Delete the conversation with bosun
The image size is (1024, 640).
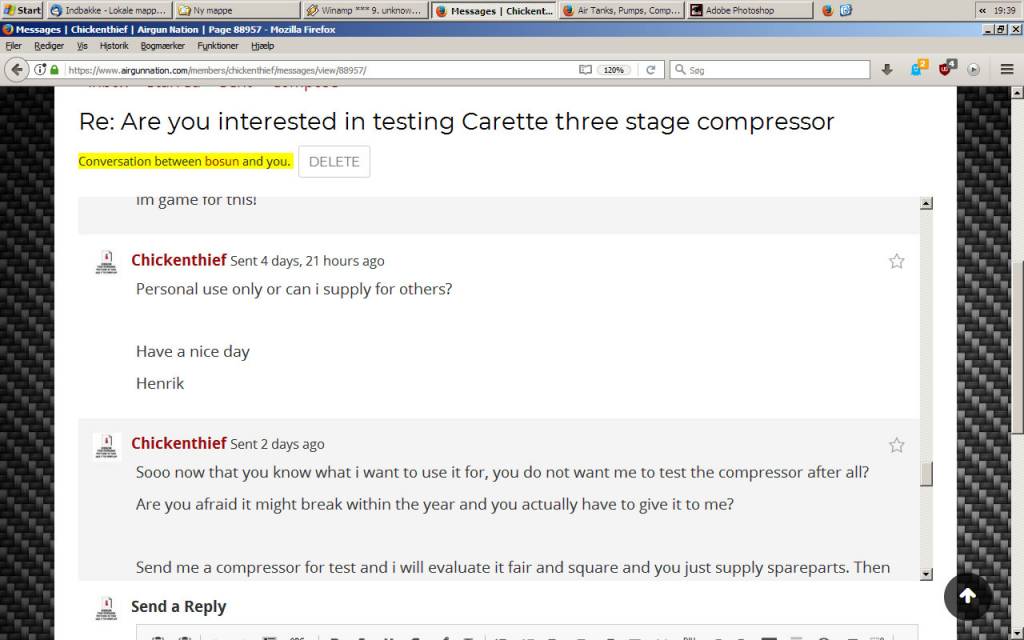[334, 161]
